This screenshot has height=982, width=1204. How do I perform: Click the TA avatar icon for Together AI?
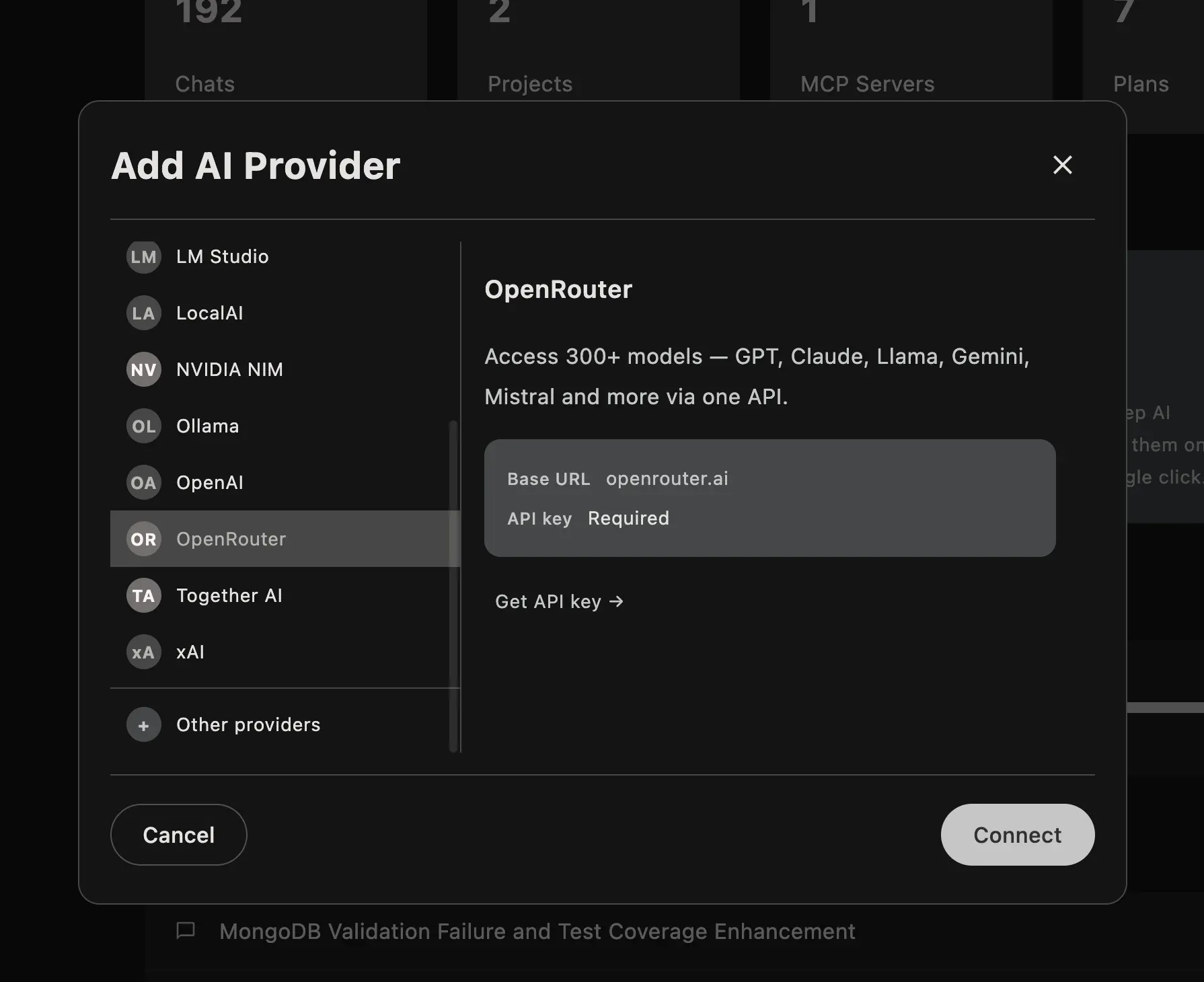click(143, 595)
